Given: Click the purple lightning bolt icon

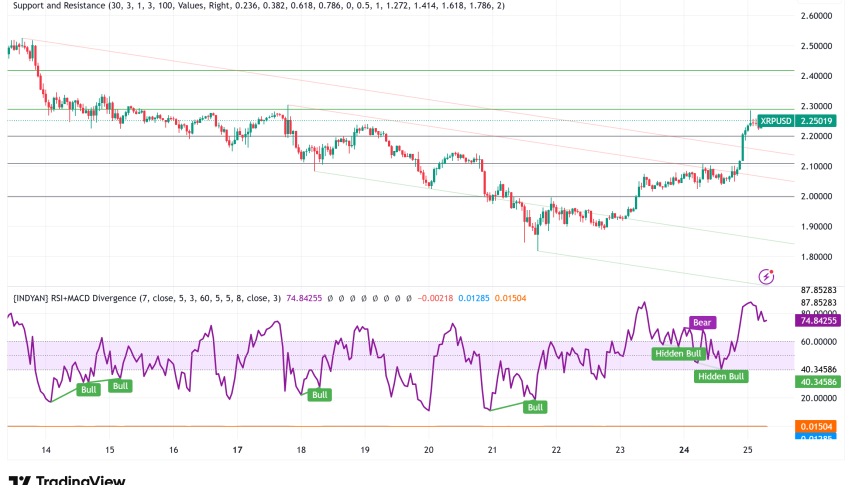Looking at the screenshot, I should click(767, 276).
